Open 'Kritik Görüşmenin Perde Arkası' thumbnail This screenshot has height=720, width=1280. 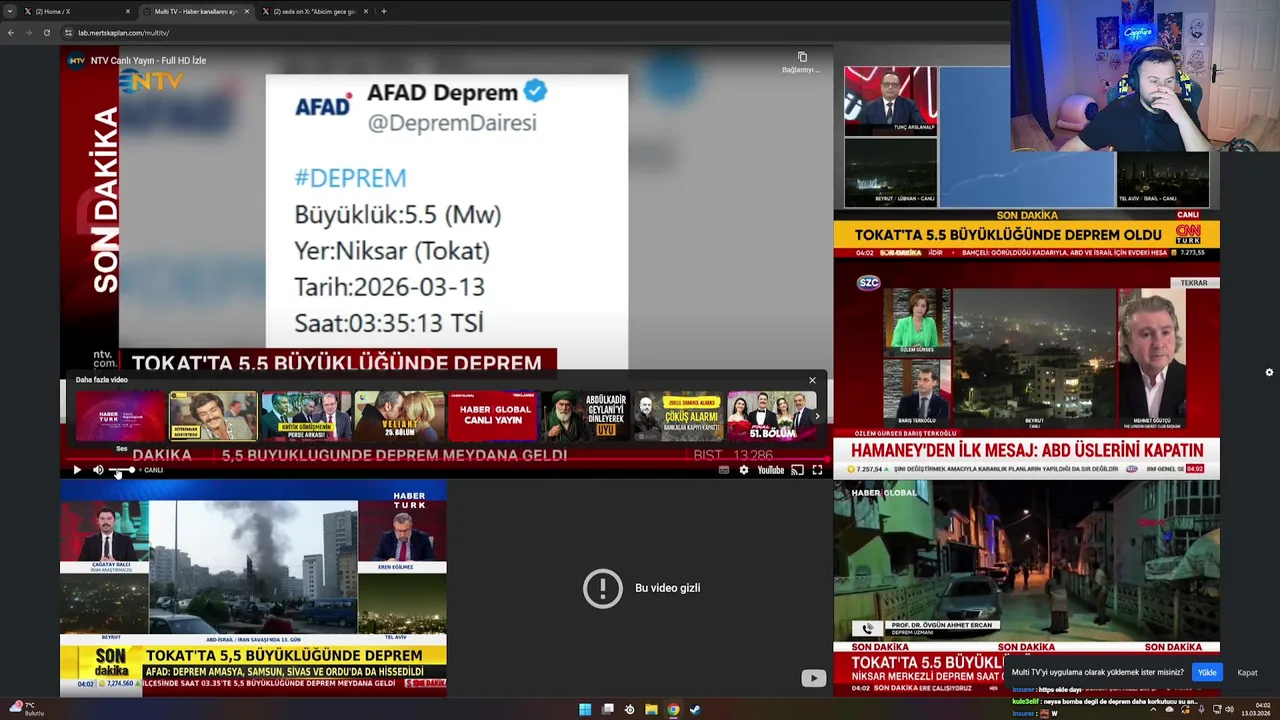point(306,416)
